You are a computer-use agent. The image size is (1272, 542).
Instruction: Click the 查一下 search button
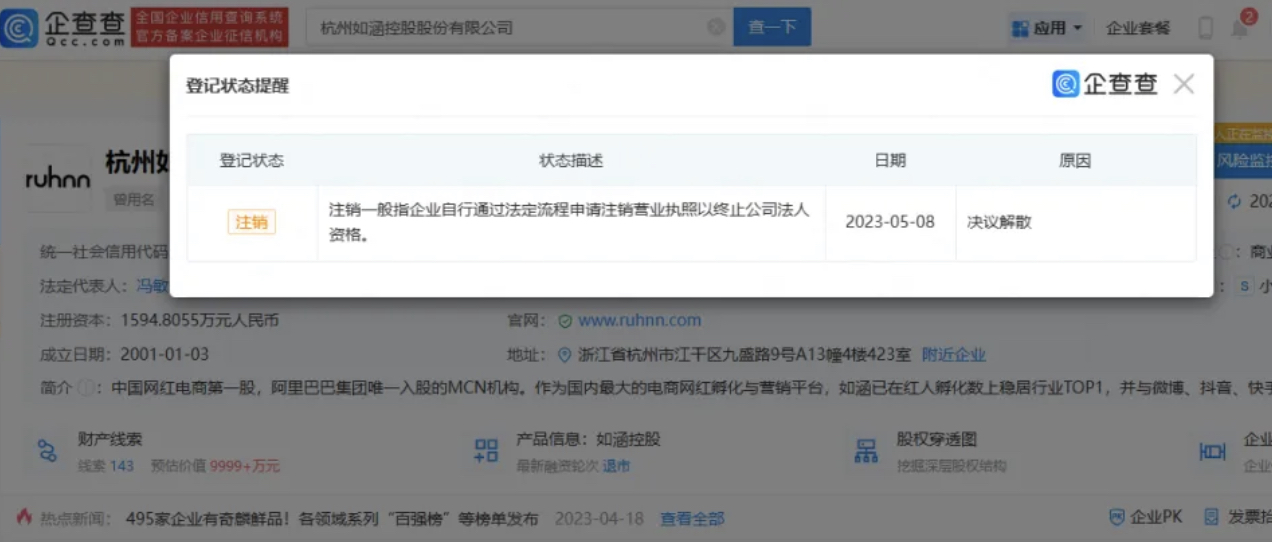[x=772, y=27]
